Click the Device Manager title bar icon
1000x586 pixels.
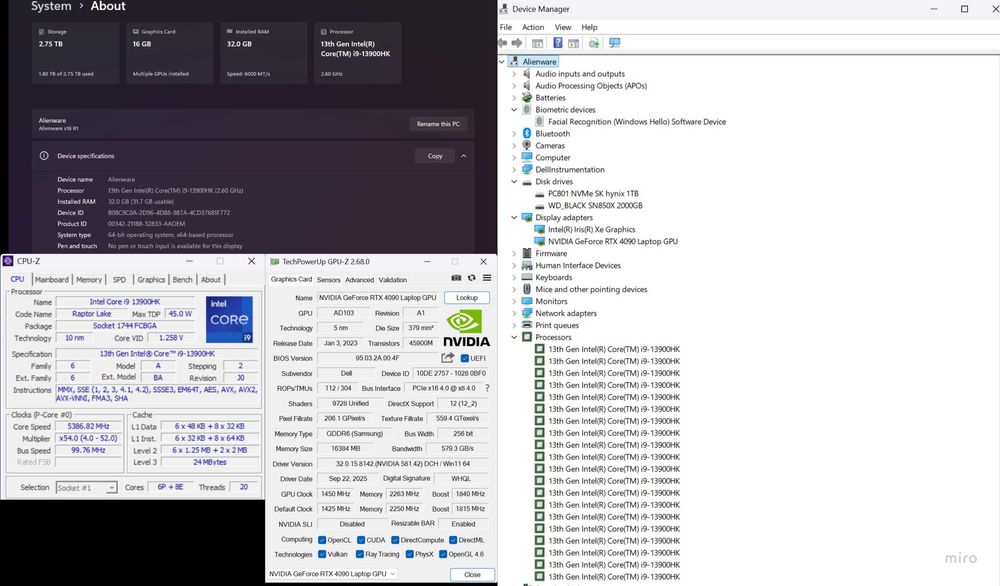(x=504, y=9)
